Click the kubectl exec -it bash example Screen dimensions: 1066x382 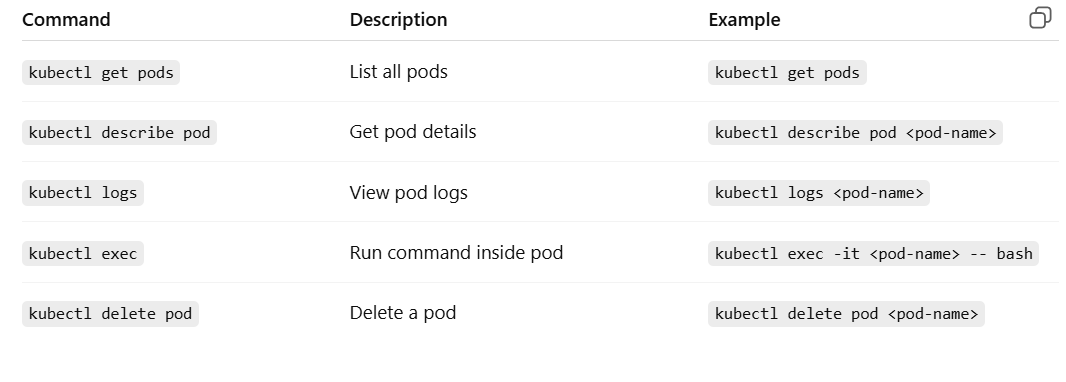(x=873, y=254)
